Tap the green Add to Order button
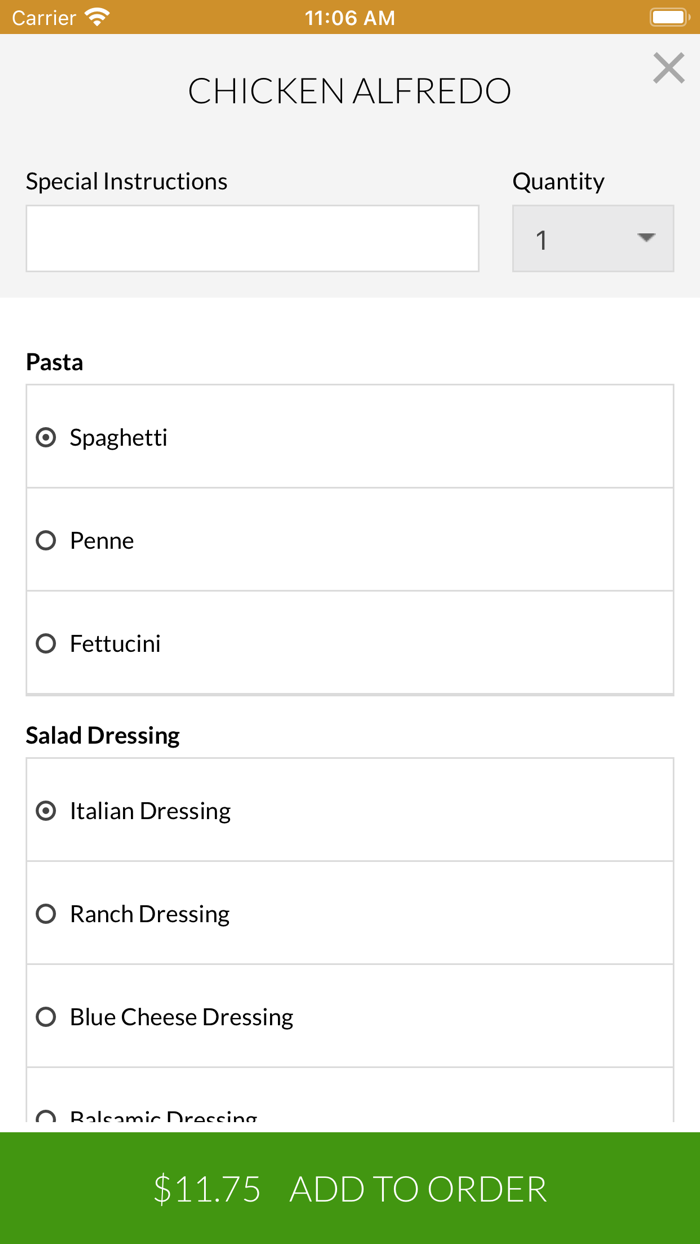 pos(350,1188)
